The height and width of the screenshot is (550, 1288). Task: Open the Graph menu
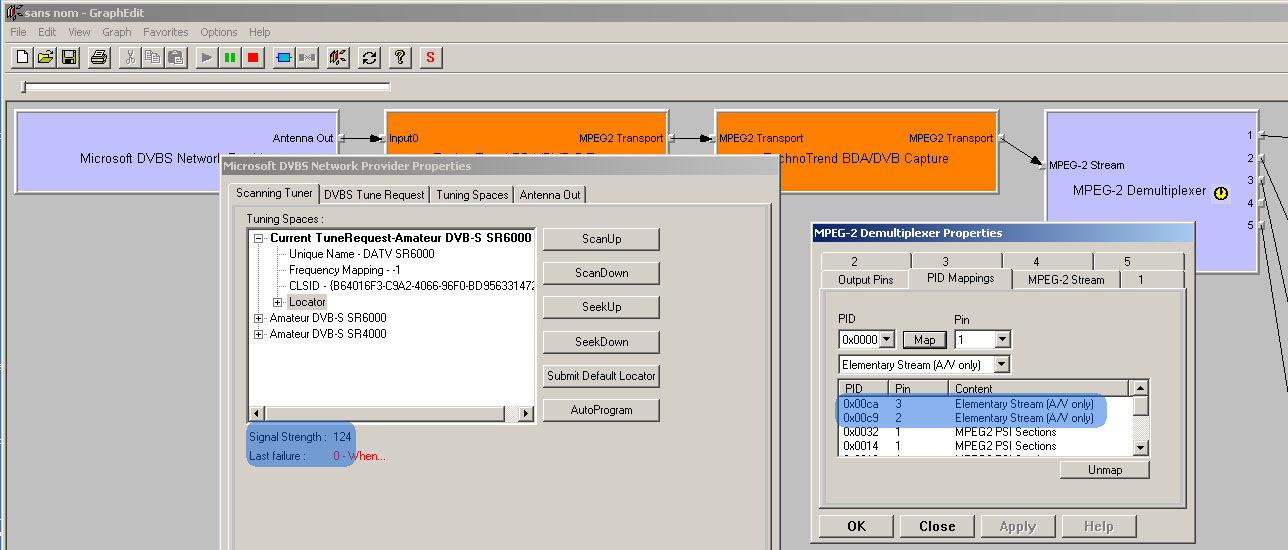(117, 32)
